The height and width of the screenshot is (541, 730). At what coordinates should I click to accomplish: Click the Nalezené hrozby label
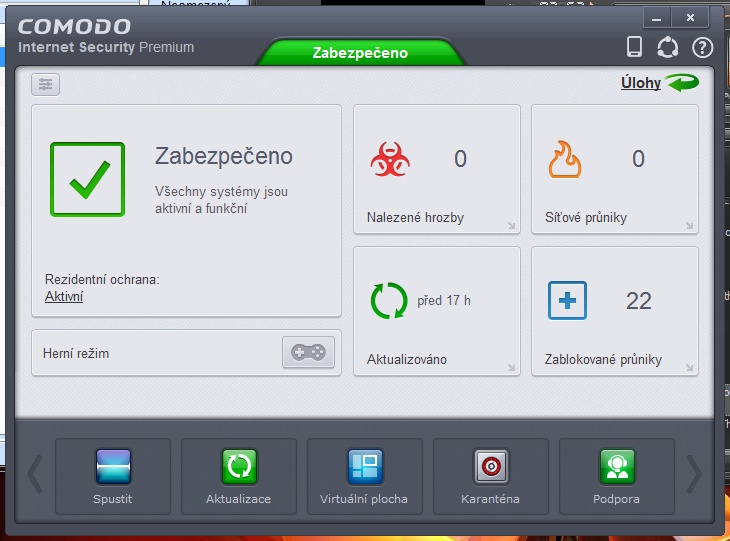click(x=415, y=217)
